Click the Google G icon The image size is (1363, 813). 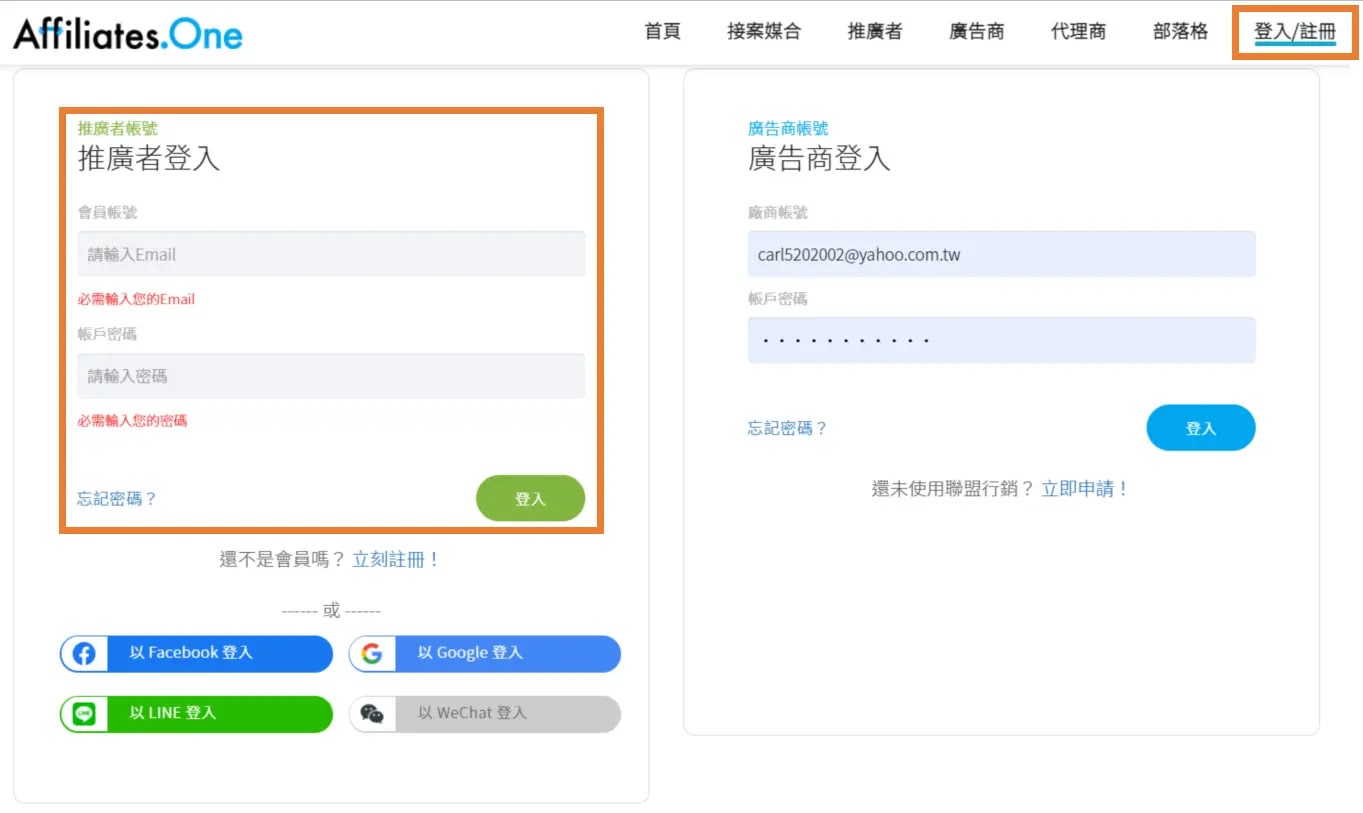coord(372,654)
